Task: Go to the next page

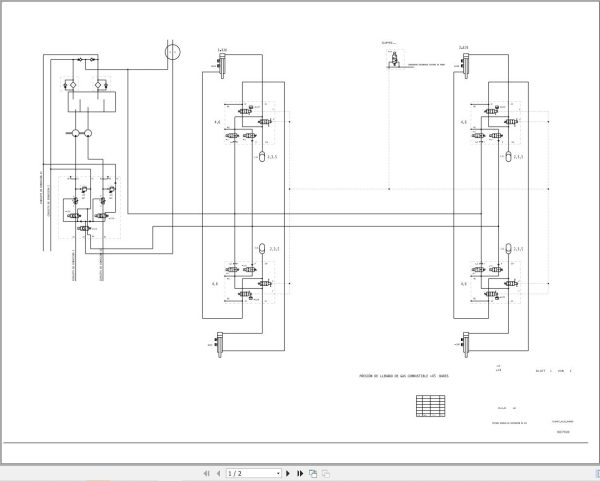Action: coord(288,473)
